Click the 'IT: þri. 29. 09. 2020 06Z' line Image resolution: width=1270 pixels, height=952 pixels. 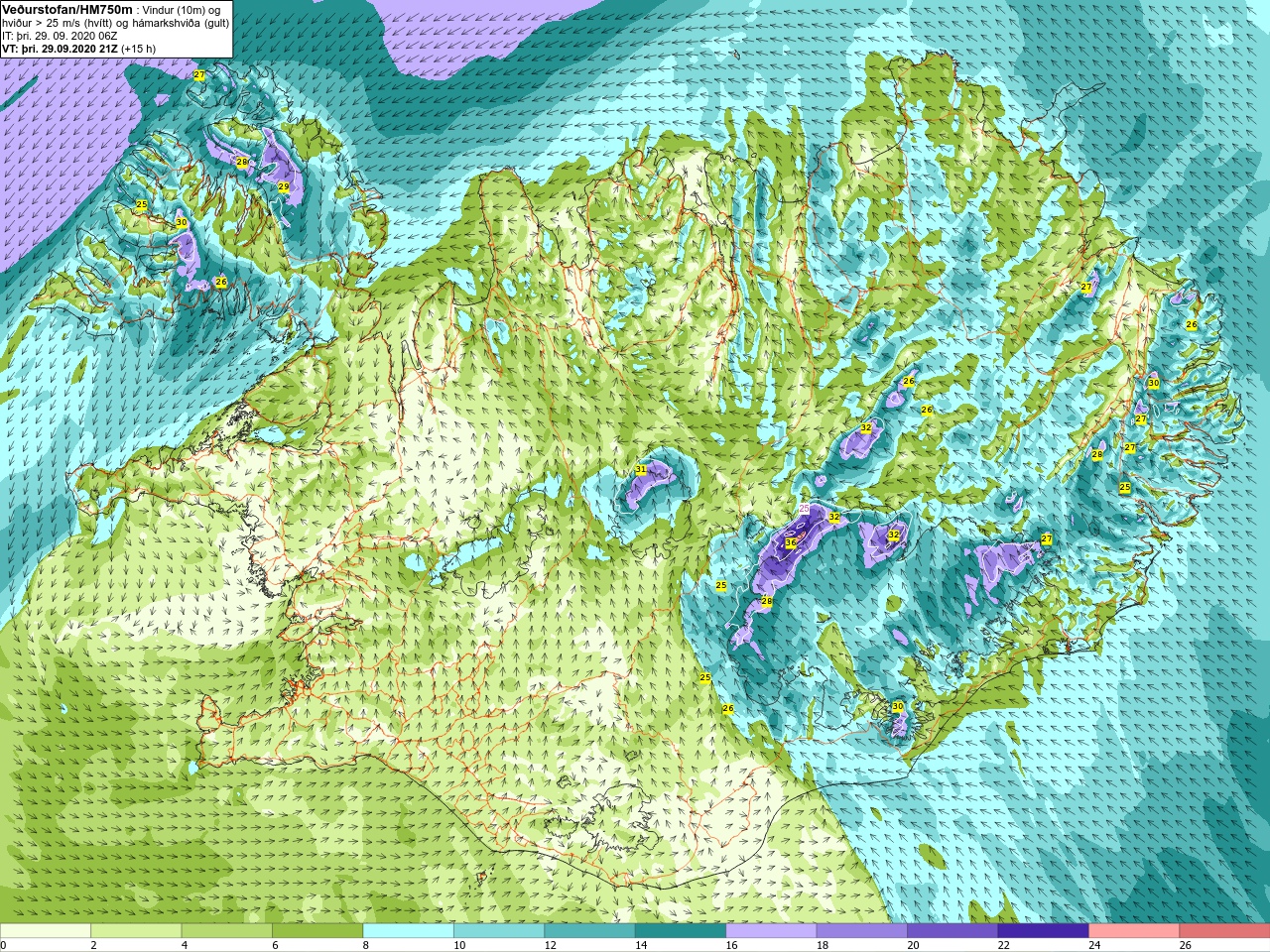[x=60, y=36]
